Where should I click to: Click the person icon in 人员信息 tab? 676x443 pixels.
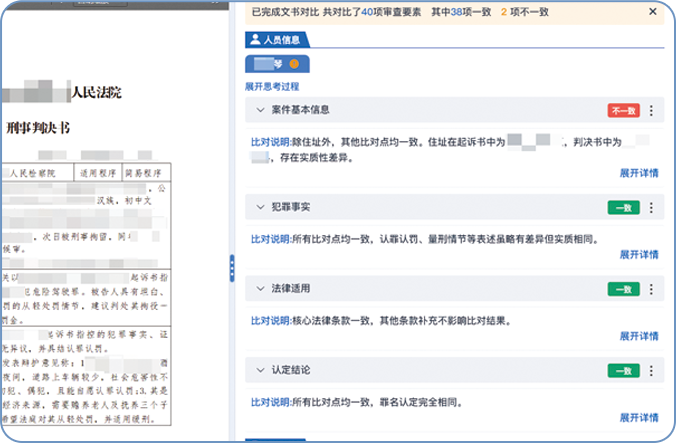click(255, 40)
